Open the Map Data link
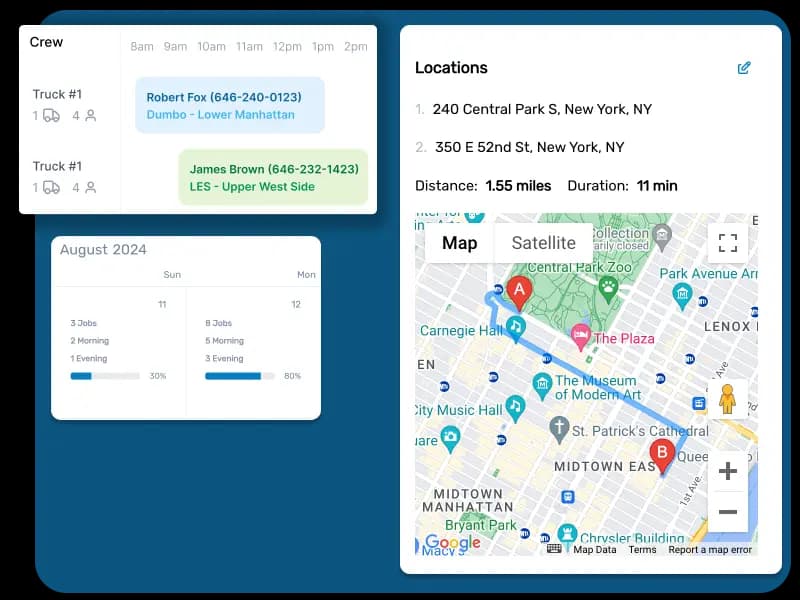The width and height of the screenshot is (800, 600). point(594,549)
